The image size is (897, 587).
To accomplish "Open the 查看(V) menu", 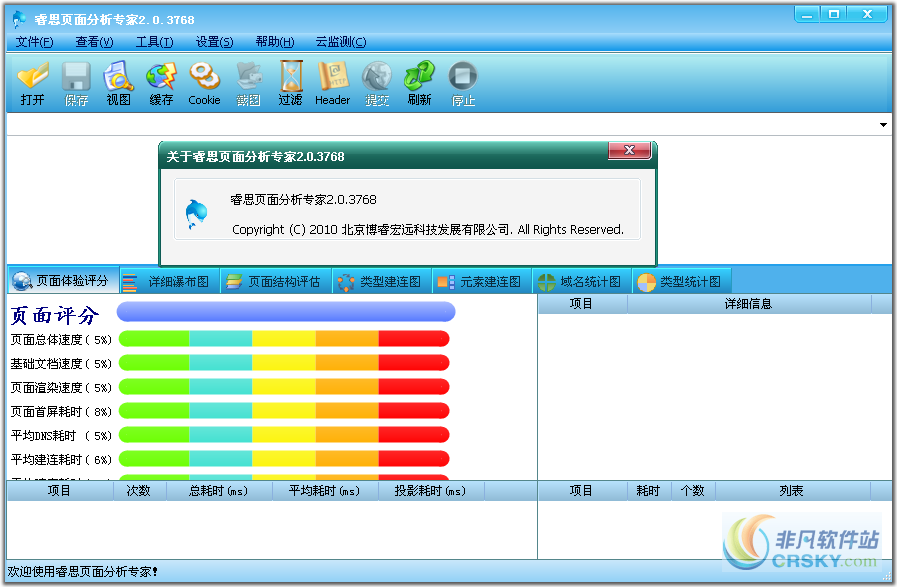I will tap(94, 42).
